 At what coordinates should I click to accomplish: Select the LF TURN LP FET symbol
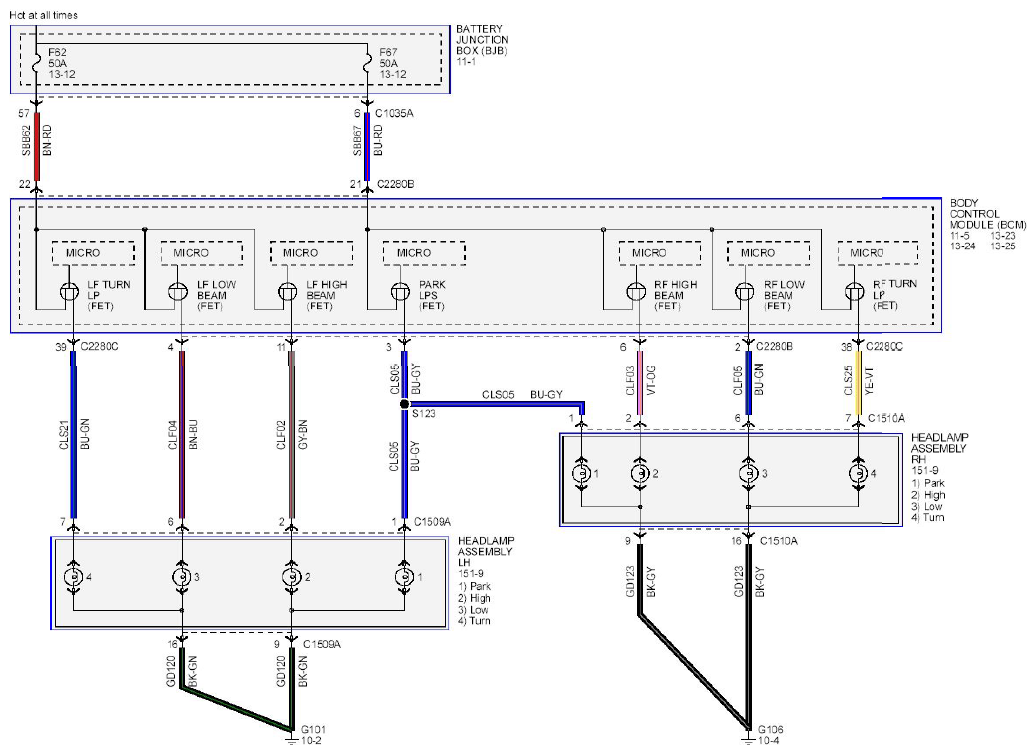click(69, 292)
